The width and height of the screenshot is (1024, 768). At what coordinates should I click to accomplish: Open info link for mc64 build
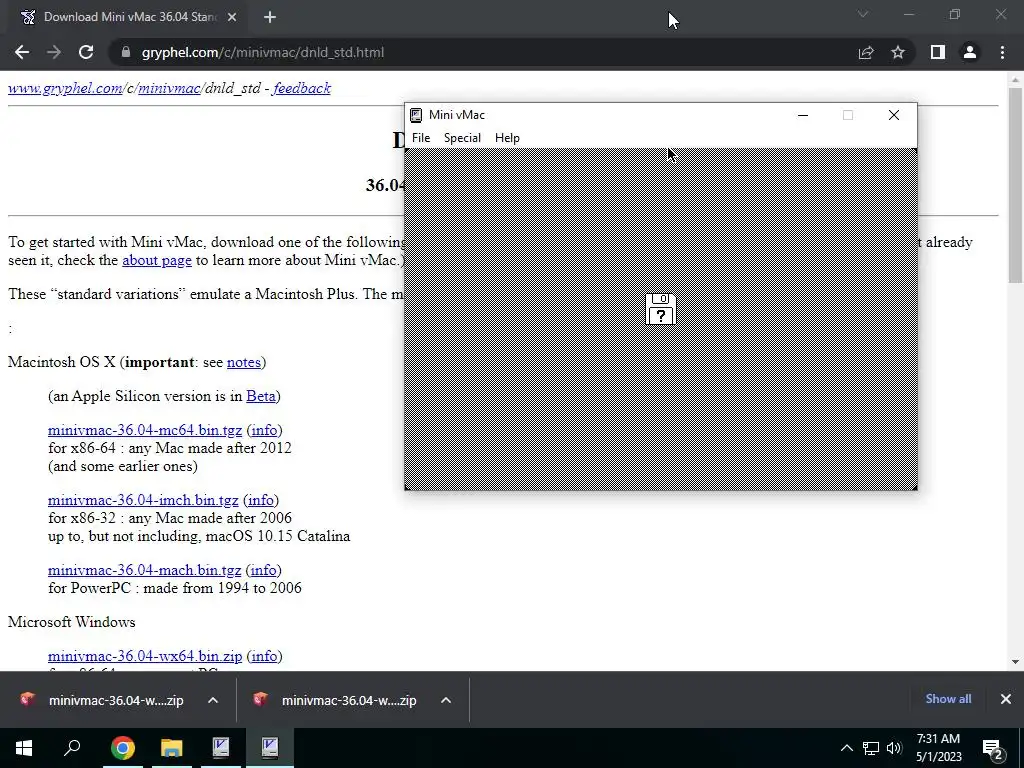coord(264,430)
